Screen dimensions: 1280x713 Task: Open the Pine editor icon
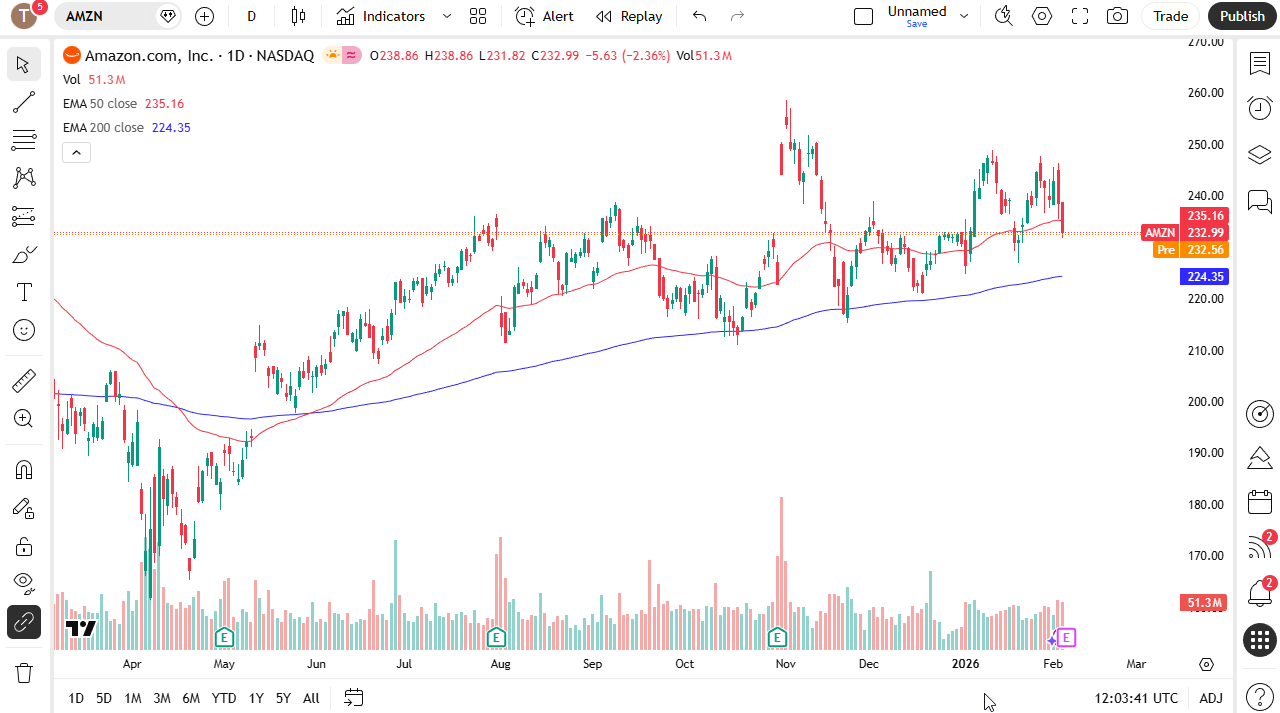tap(1259, 458)
